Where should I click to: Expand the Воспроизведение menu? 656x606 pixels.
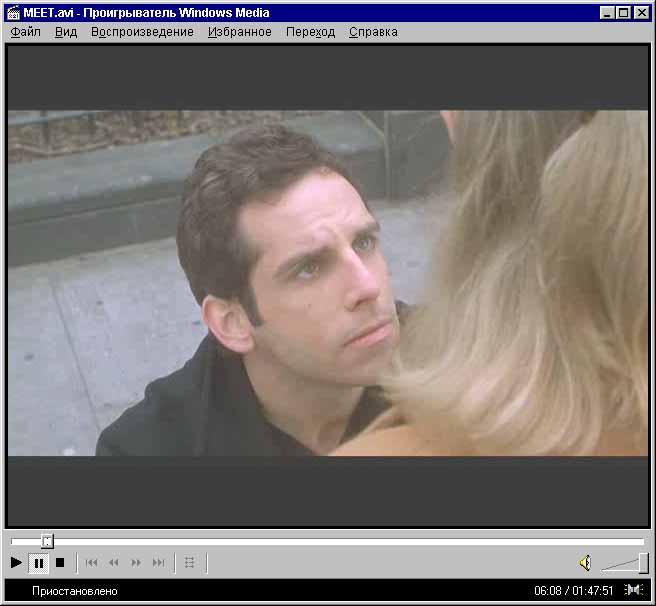142,32
